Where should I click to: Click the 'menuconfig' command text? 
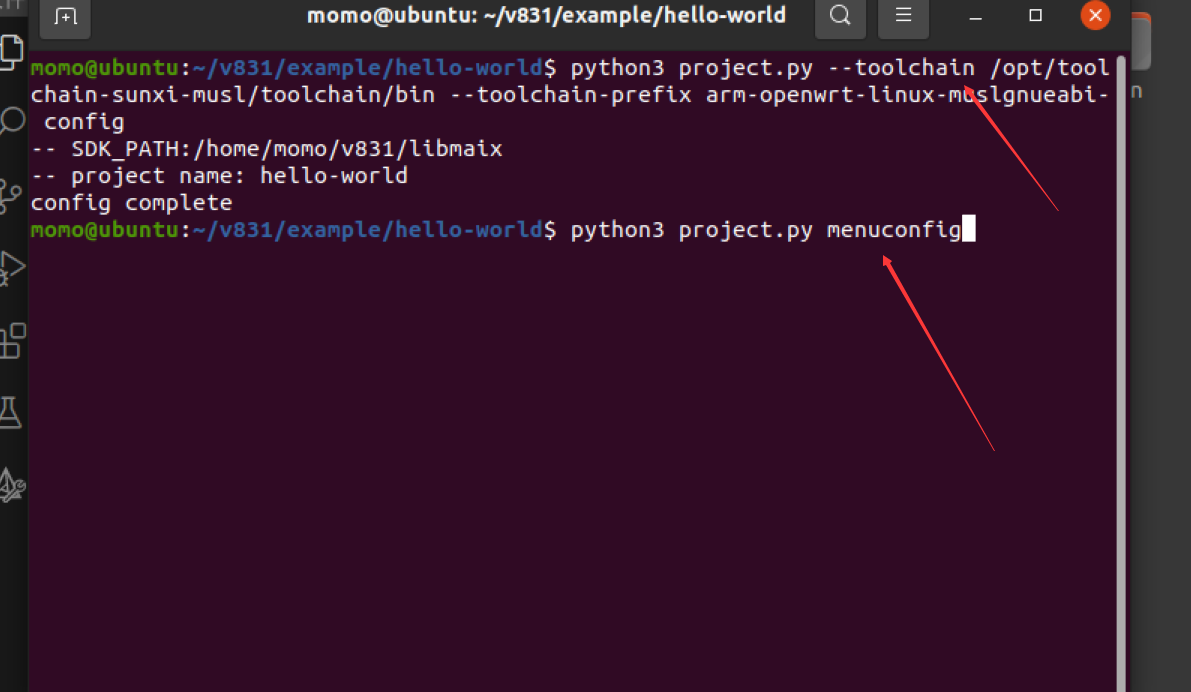[x=893, y=230]
